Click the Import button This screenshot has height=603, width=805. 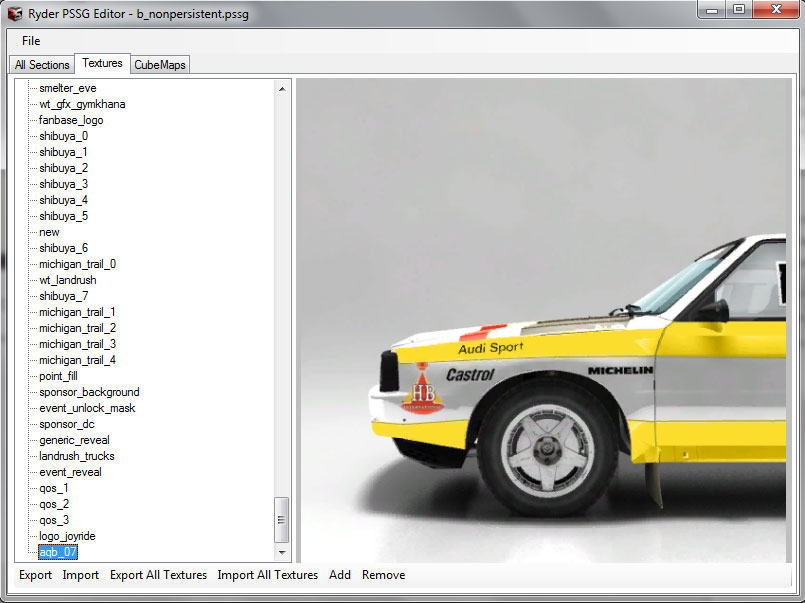coord(81,575)
